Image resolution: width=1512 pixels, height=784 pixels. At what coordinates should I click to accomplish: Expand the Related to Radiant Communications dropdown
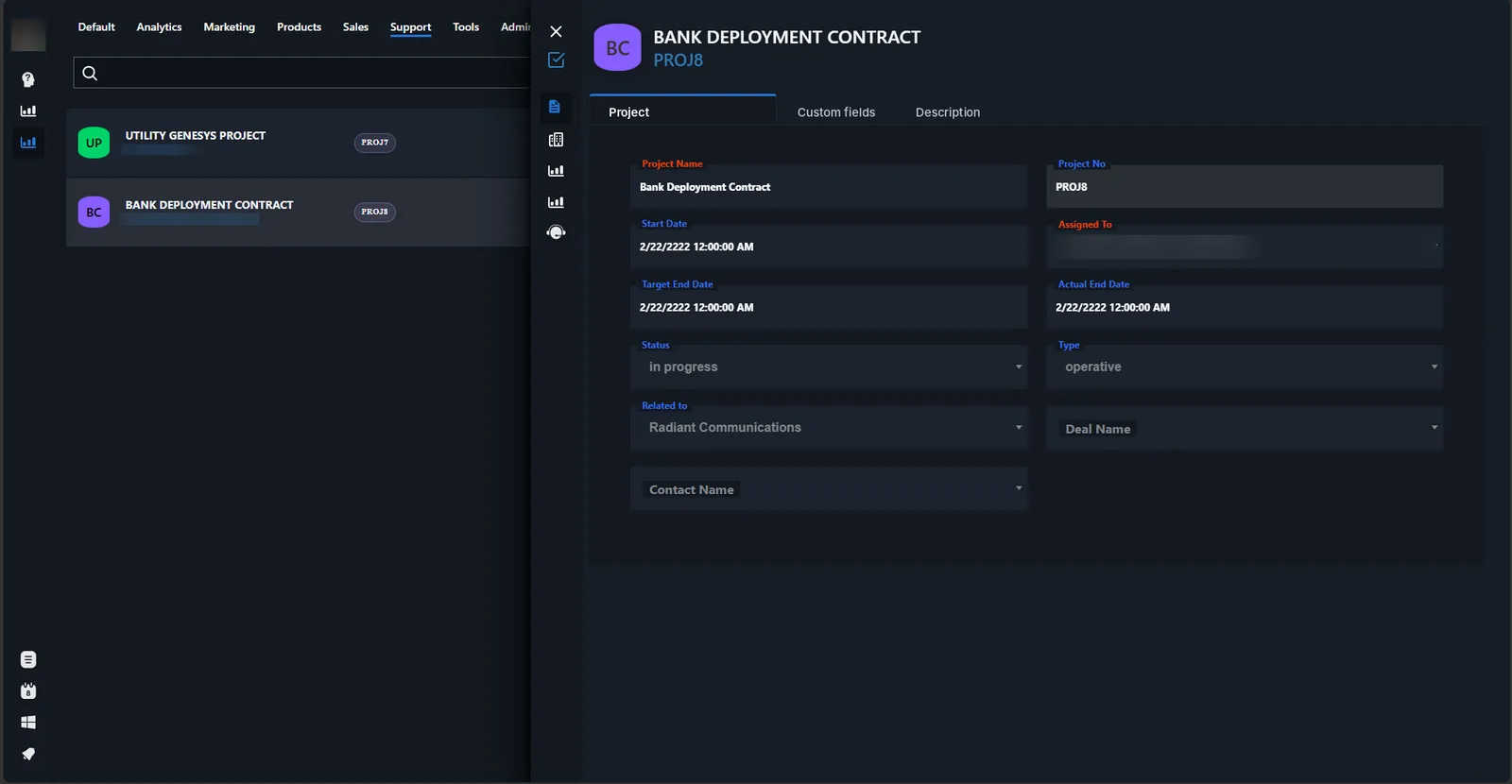click(829, 427)
